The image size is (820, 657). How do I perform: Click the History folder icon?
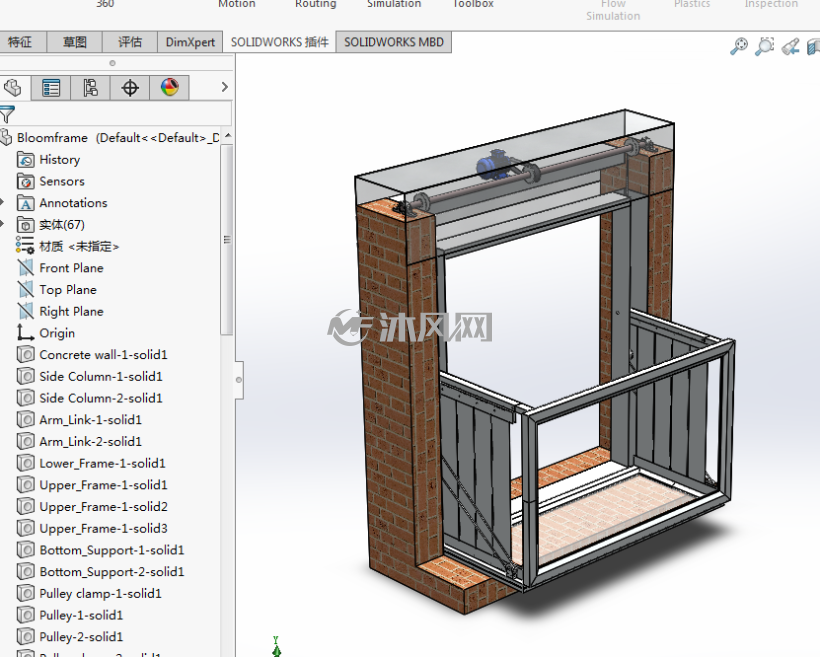(x=26, y=160)
